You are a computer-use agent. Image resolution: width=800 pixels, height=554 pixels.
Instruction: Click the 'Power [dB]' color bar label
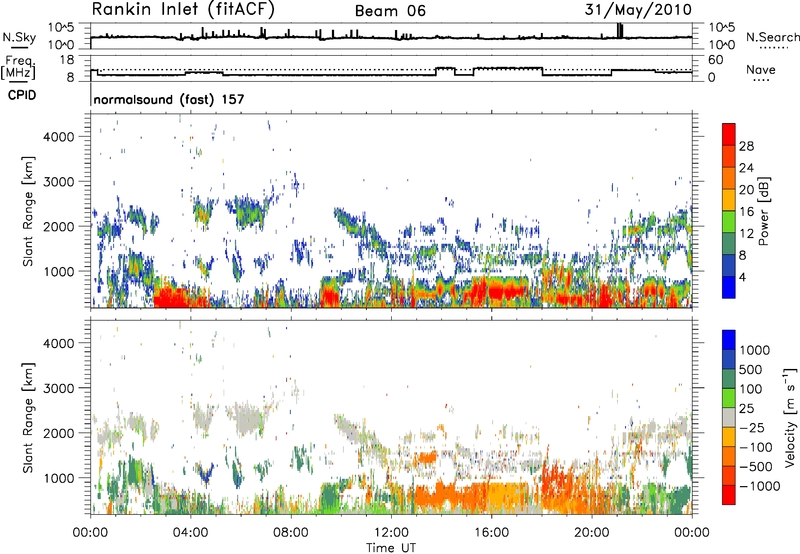coord(763,211)
